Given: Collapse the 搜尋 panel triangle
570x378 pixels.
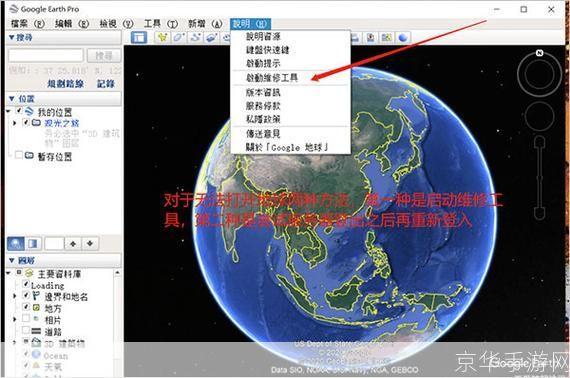Looking at the screenshot, I should 12,37.
